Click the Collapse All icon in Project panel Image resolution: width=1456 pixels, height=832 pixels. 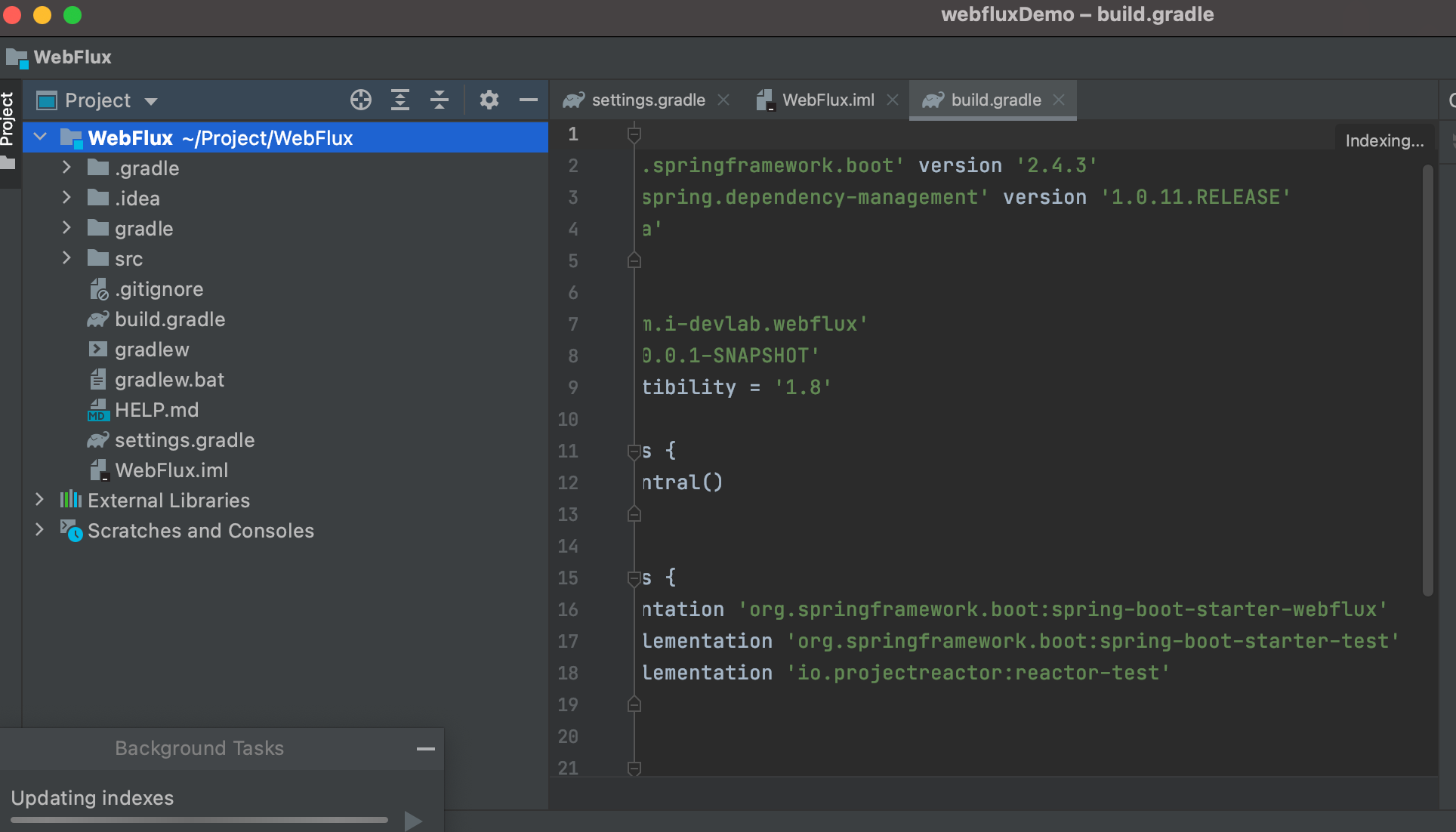pos(440,100)
